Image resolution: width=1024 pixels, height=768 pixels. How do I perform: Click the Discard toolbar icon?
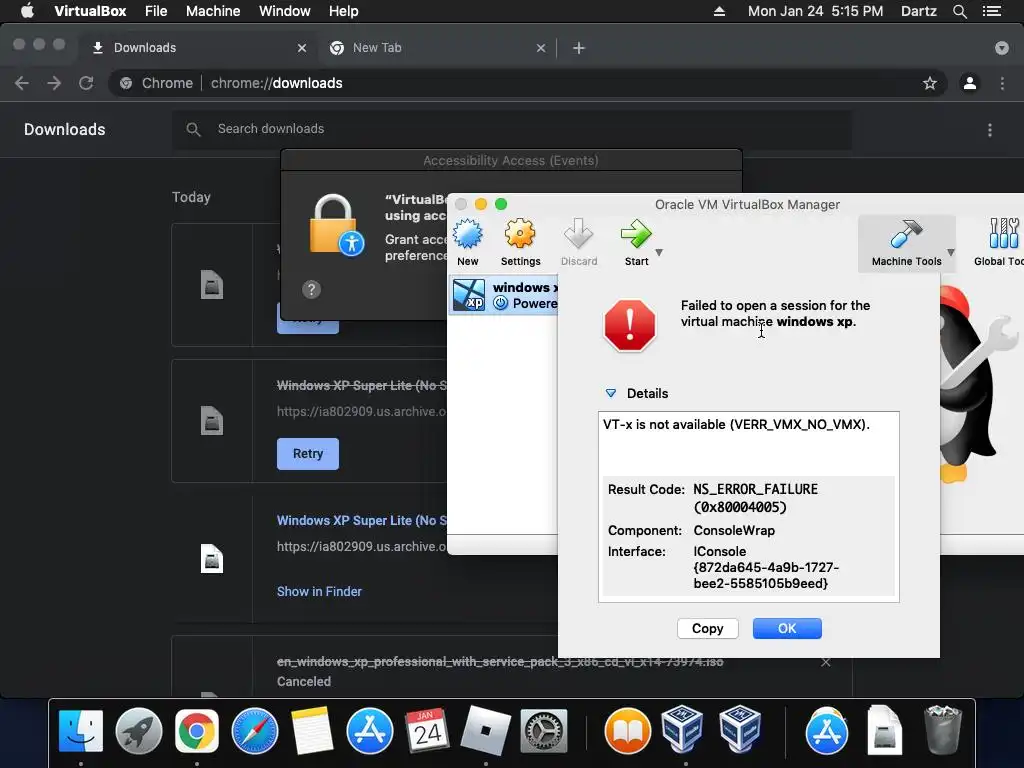point(579,234)
